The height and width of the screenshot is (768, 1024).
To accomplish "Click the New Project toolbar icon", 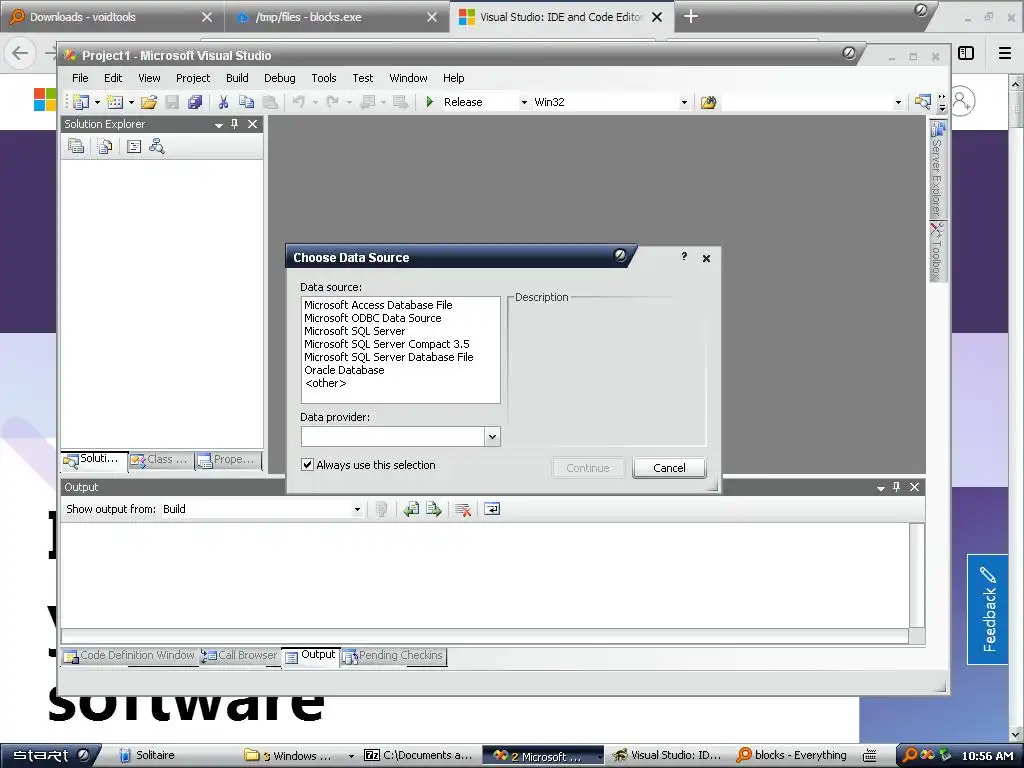I will pyautogui.click(x=81, y=102).
